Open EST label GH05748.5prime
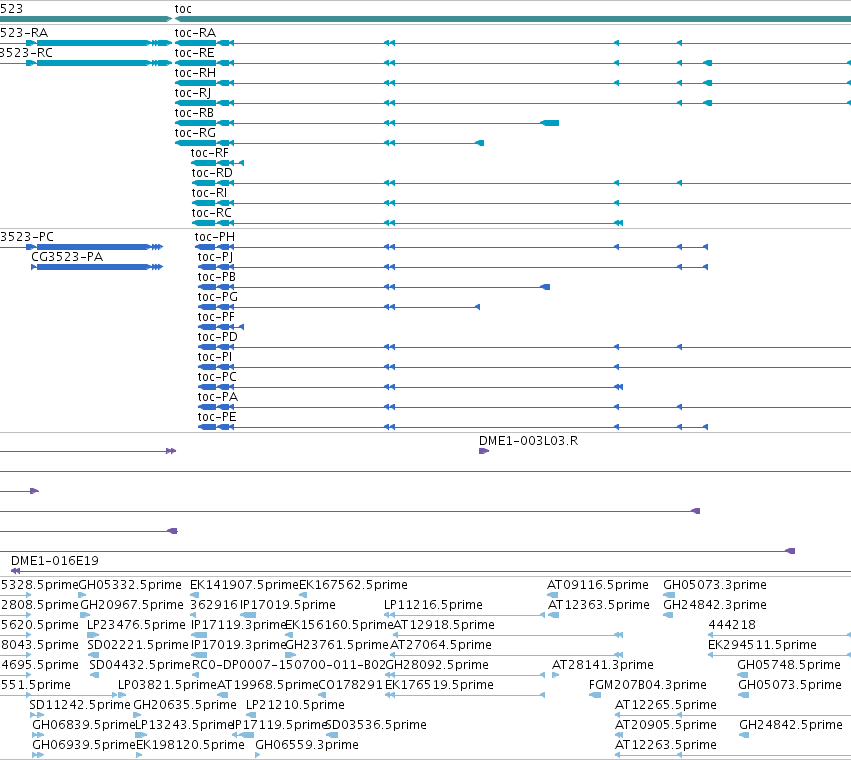Screen dimensions: 851x760 [x=789, y=665]
